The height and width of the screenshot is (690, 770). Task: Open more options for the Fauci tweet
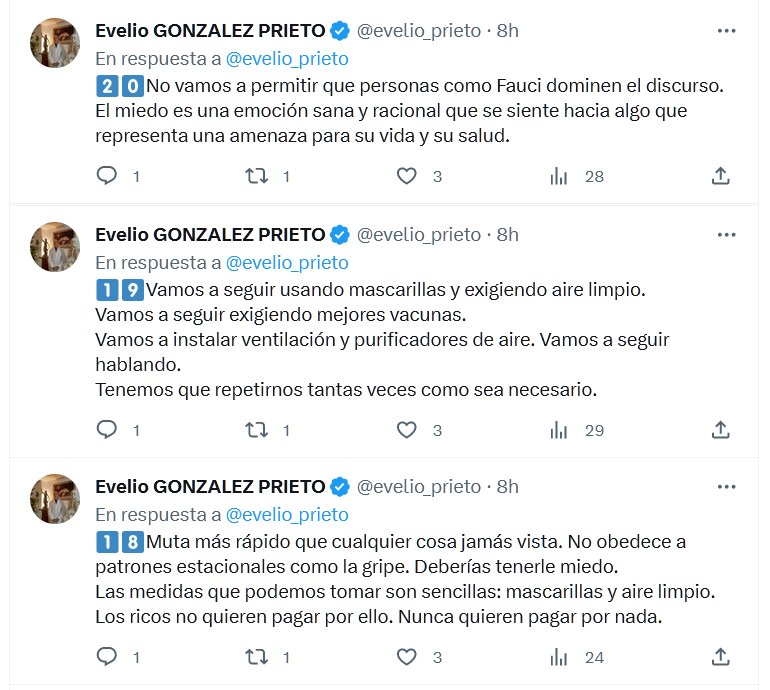tap(727, 31)
